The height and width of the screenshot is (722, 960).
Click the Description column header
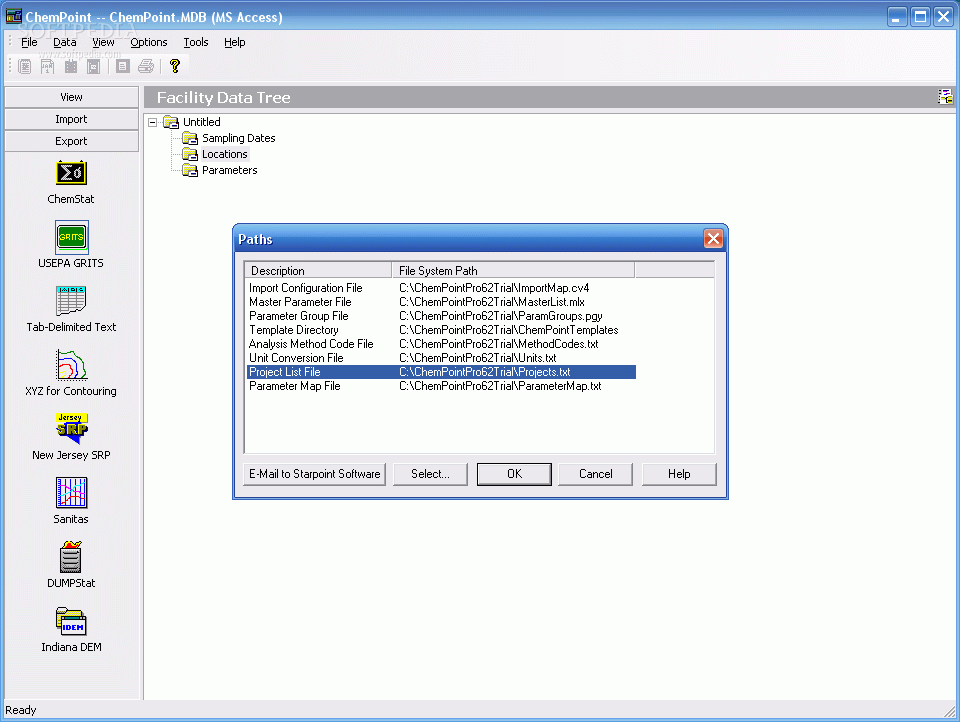(x=318, y=271)
